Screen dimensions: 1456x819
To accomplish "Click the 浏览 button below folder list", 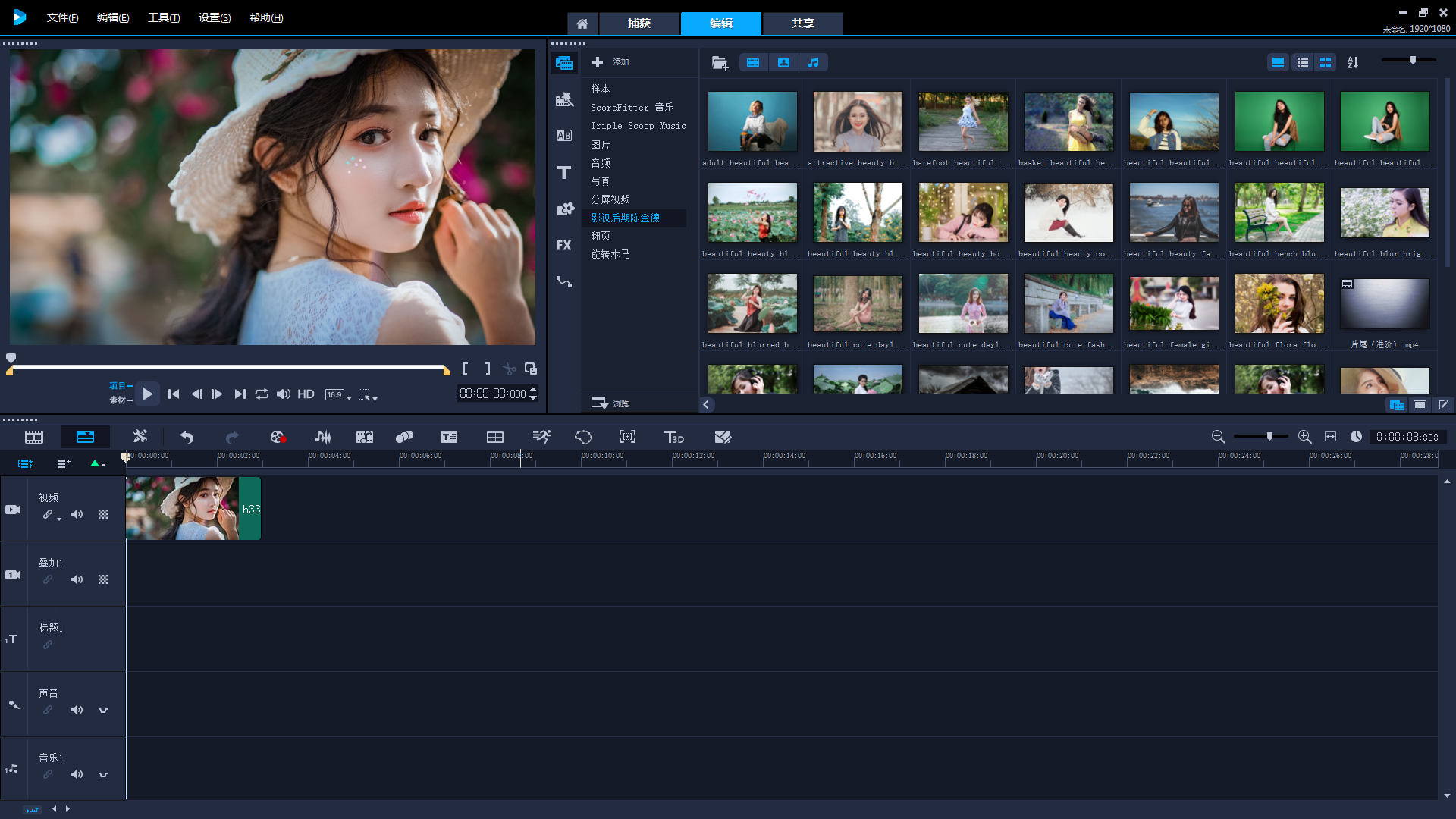I will [610, 403].
